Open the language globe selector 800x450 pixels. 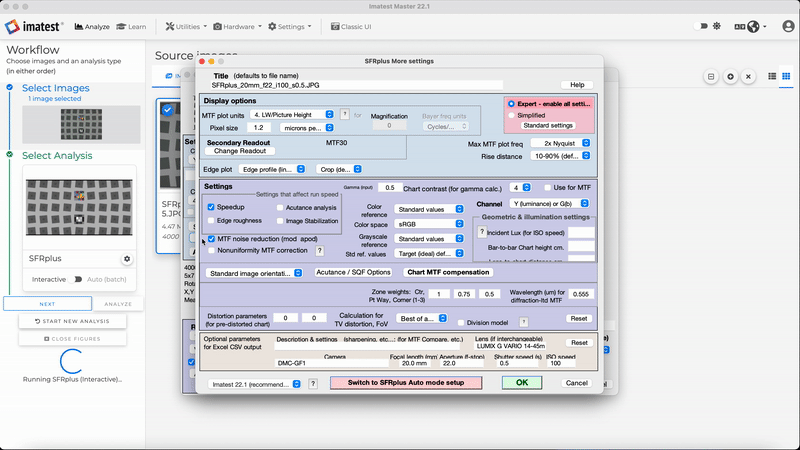point(753,27)
